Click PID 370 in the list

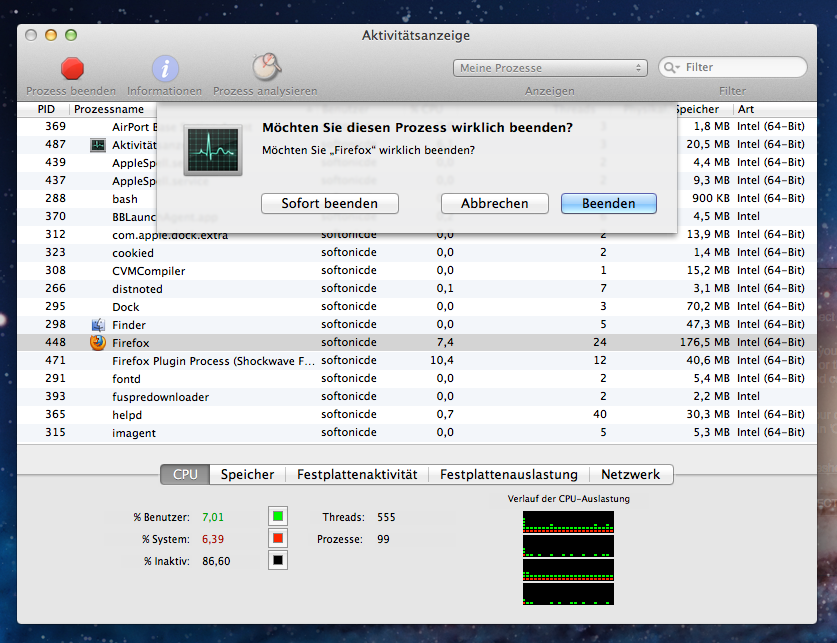56,216
